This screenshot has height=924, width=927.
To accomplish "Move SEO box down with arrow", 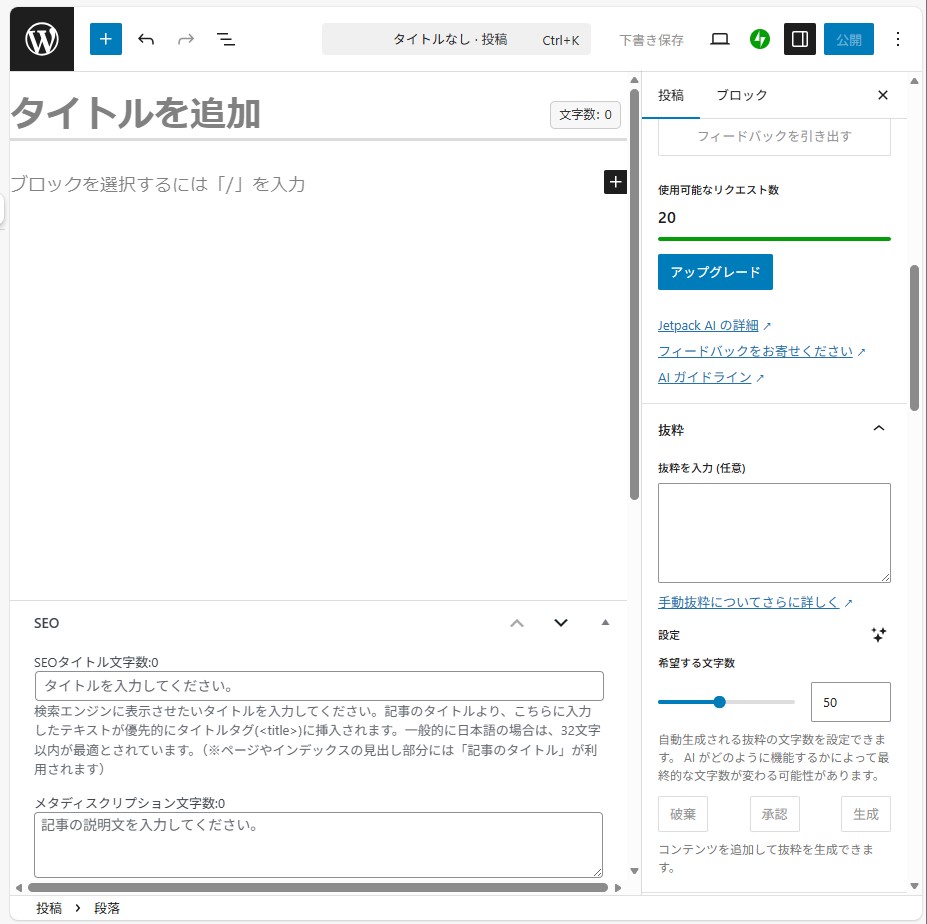I will [x=561, y=623].
